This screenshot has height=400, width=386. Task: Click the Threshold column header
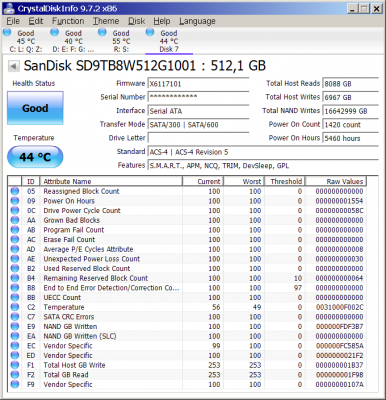coord(285,181)
